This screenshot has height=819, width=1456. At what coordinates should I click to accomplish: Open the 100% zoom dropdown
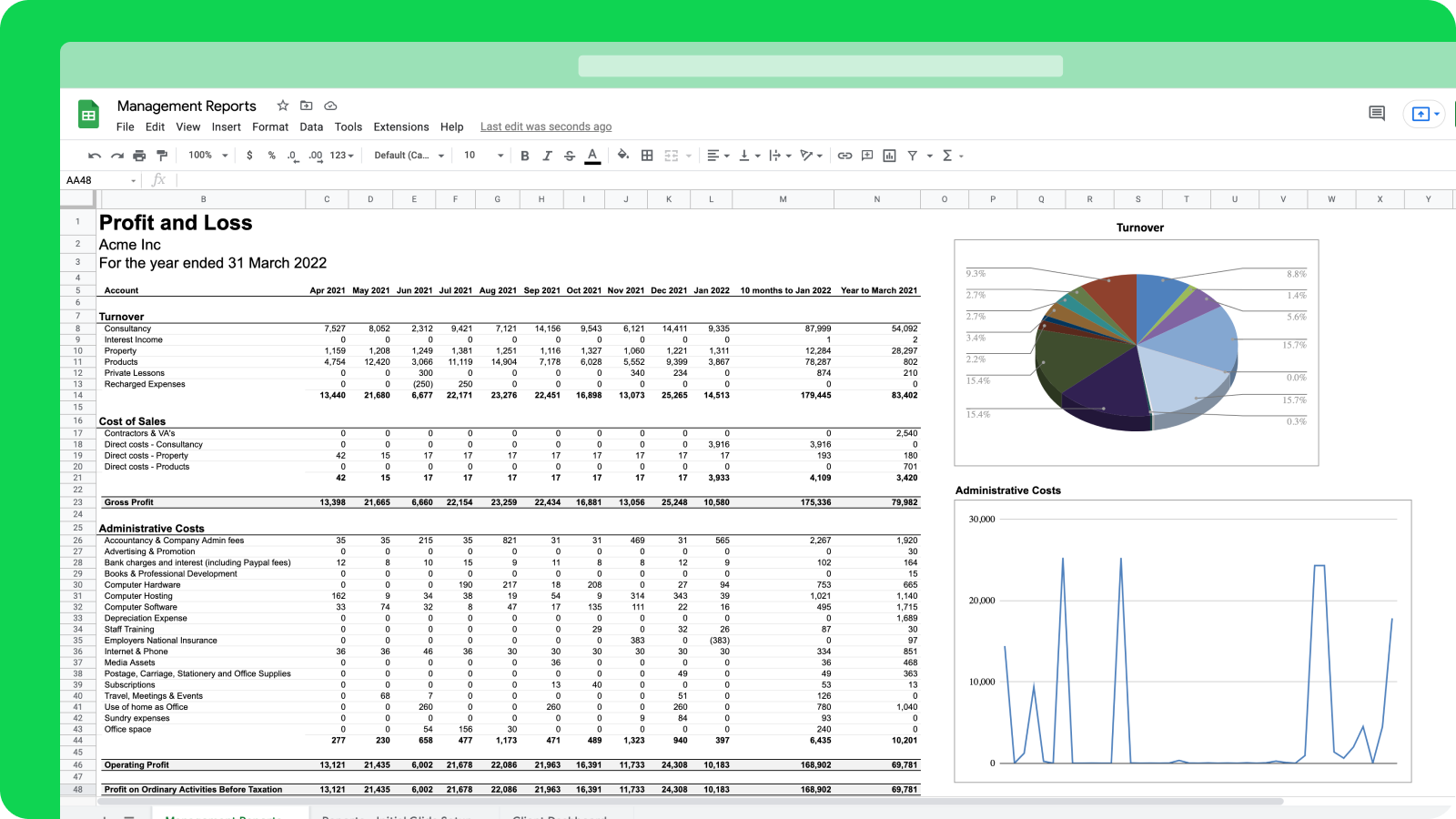click(x=208, y=156)
